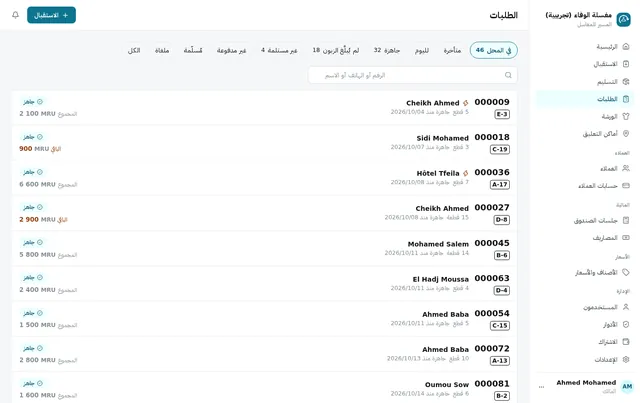Select the في المحل 46 filter tab
The image size is (640, 403).
click(493, 50)
